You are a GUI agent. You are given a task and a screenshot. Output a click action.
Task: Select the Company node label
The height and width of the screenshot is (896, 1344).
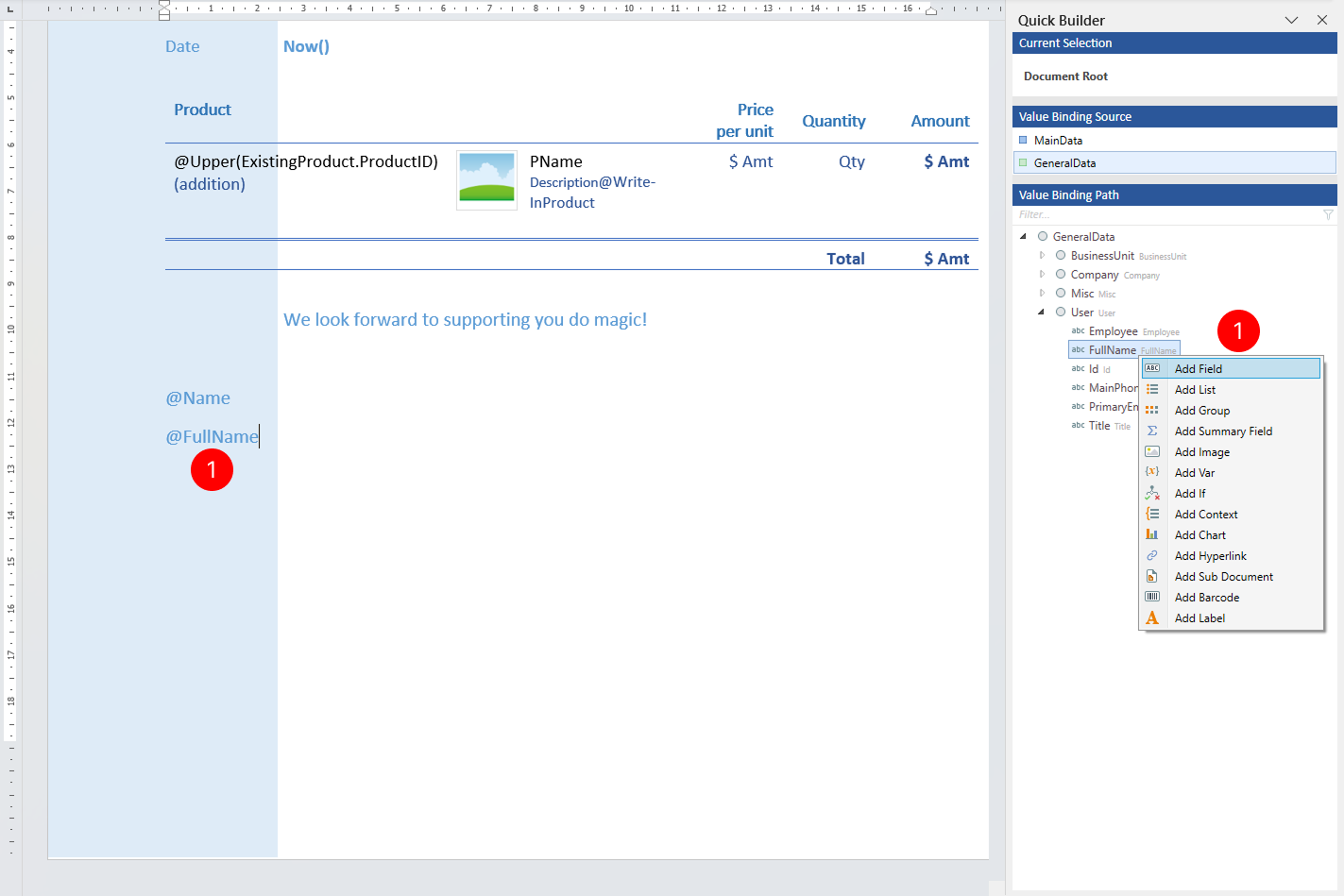(x=1095, y=275)
